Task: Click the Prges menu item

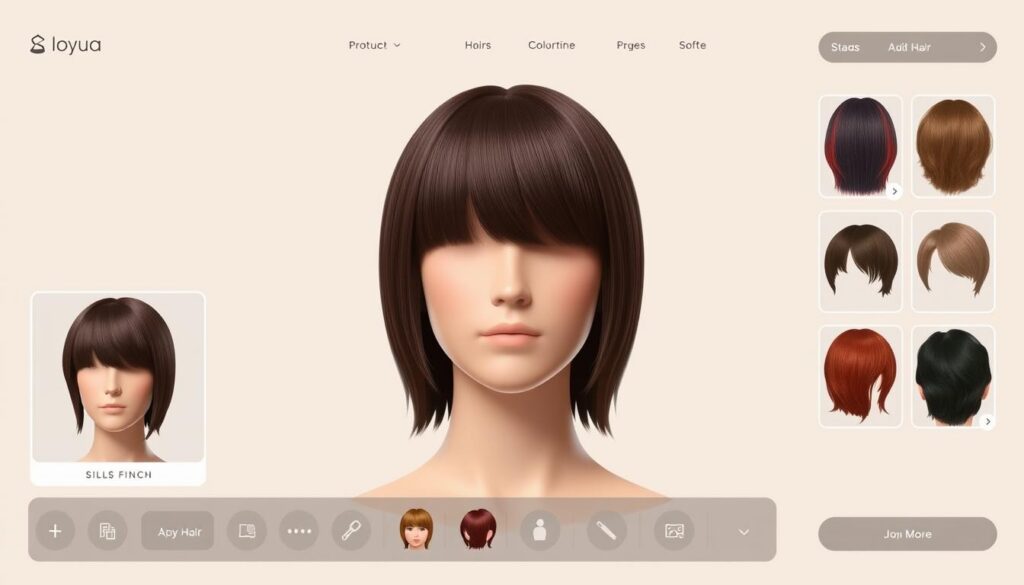Action: tap(630, 45)
